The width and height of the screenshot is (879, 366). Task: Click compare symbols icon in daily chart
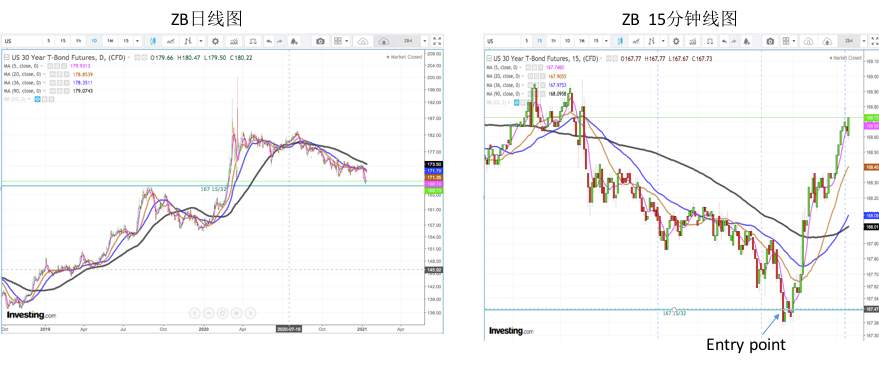(x=234, y=41)
